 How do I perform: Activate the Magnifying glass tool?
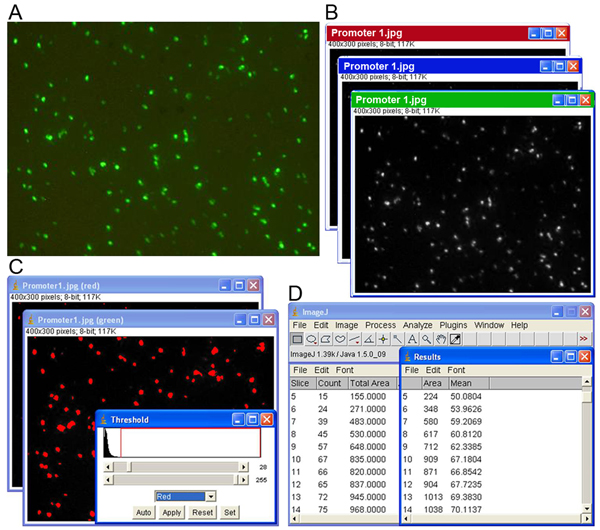[425, 340]
